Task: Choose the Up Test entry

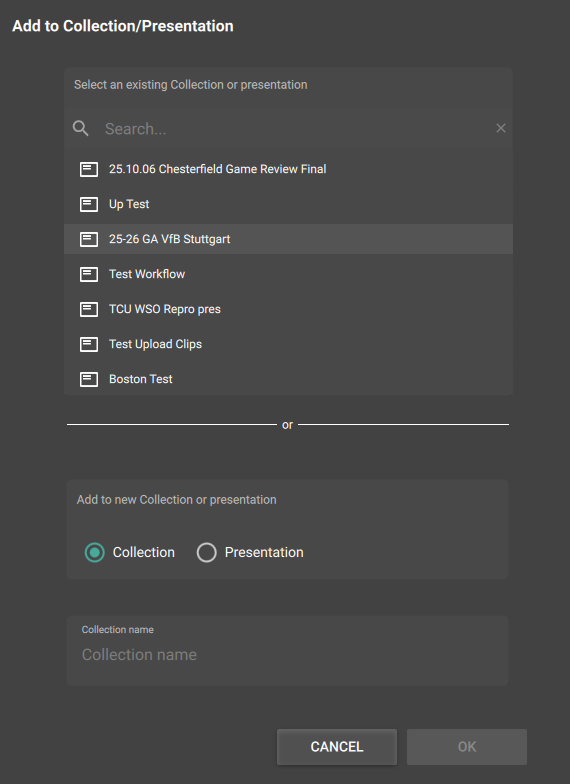Action: pyautogui.click(x=288, y=204)
